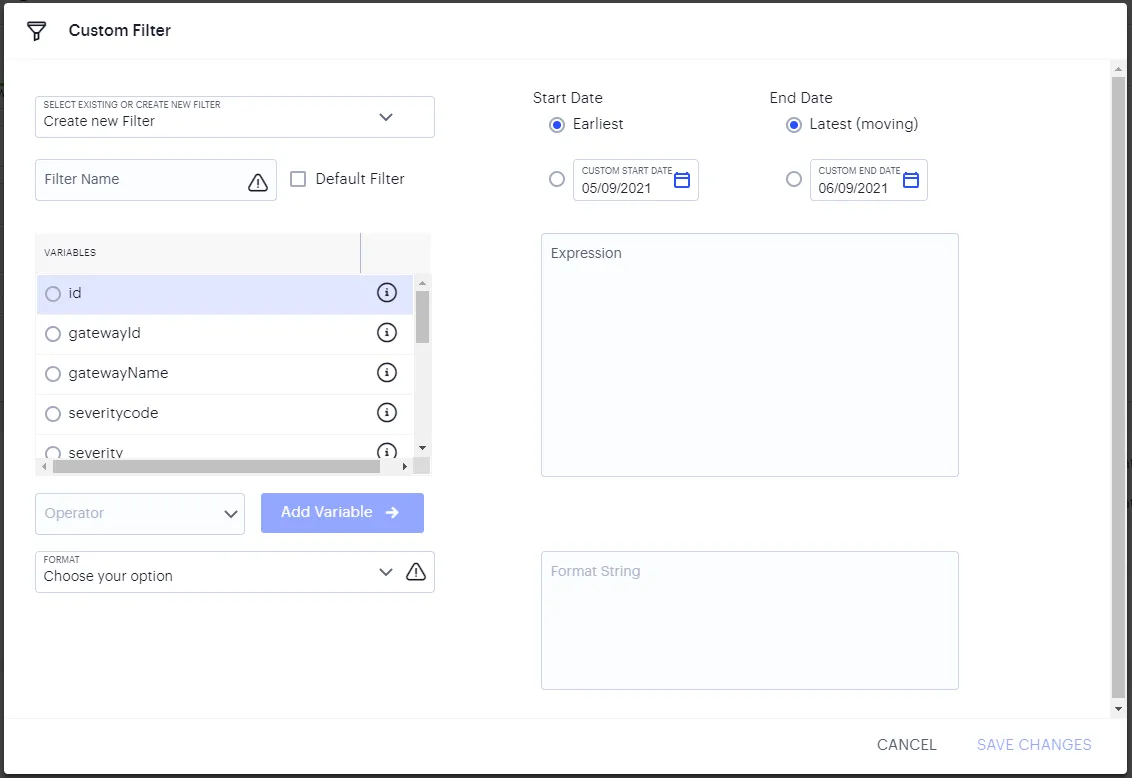Click the variables list horizontal scrollbar

[217, 467]
